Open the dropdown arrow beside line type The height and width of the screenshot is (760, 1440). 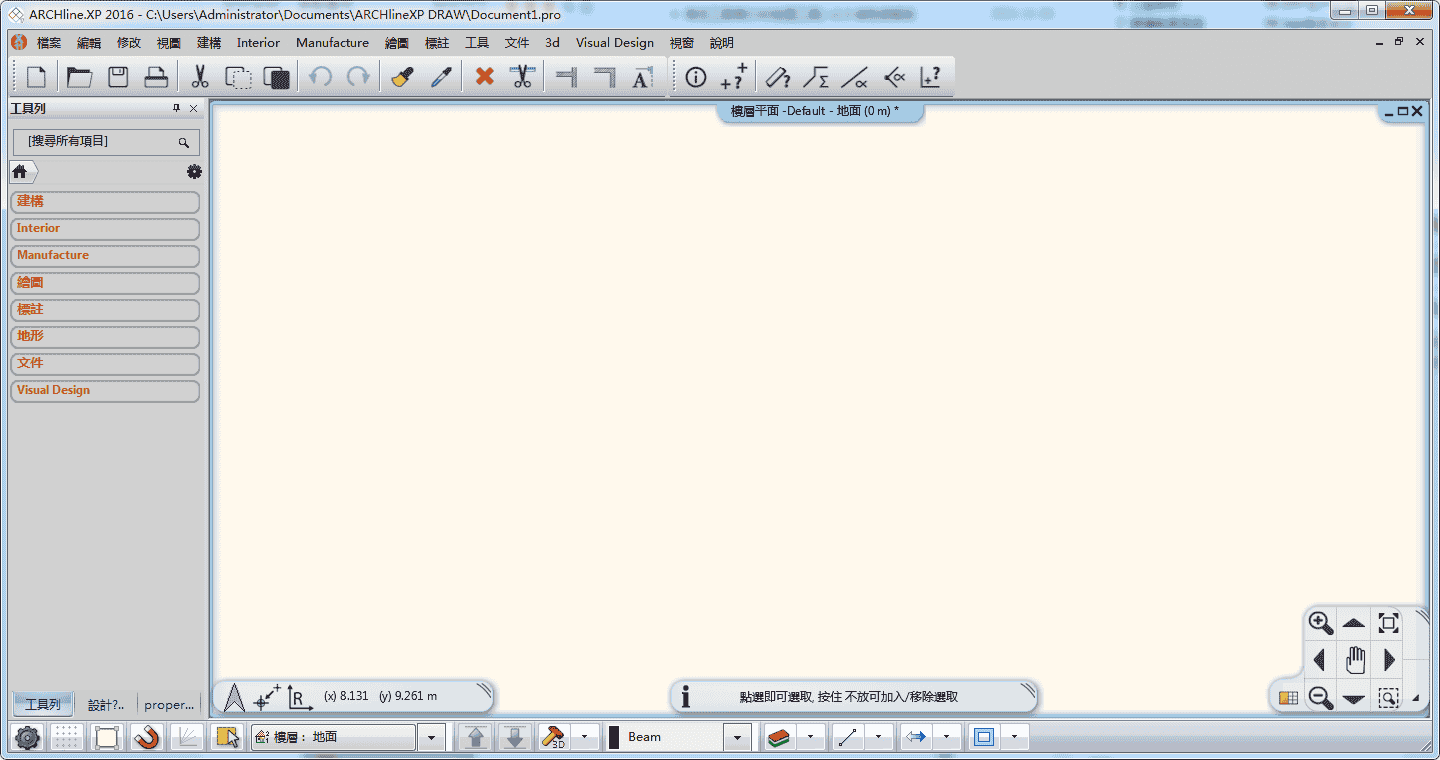(x=878, y=737)
